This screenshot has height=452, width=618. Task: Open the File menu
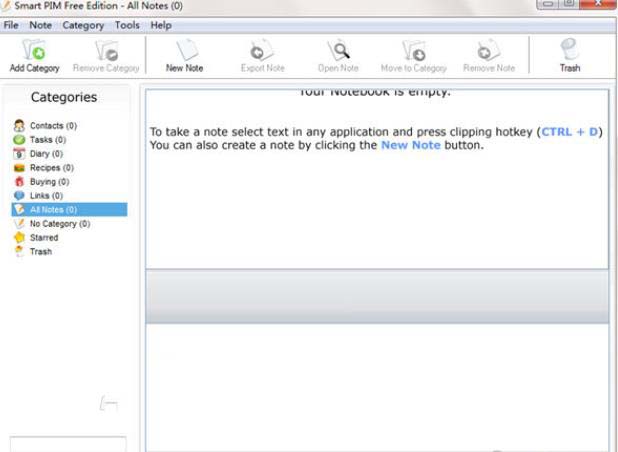(11, 25)
